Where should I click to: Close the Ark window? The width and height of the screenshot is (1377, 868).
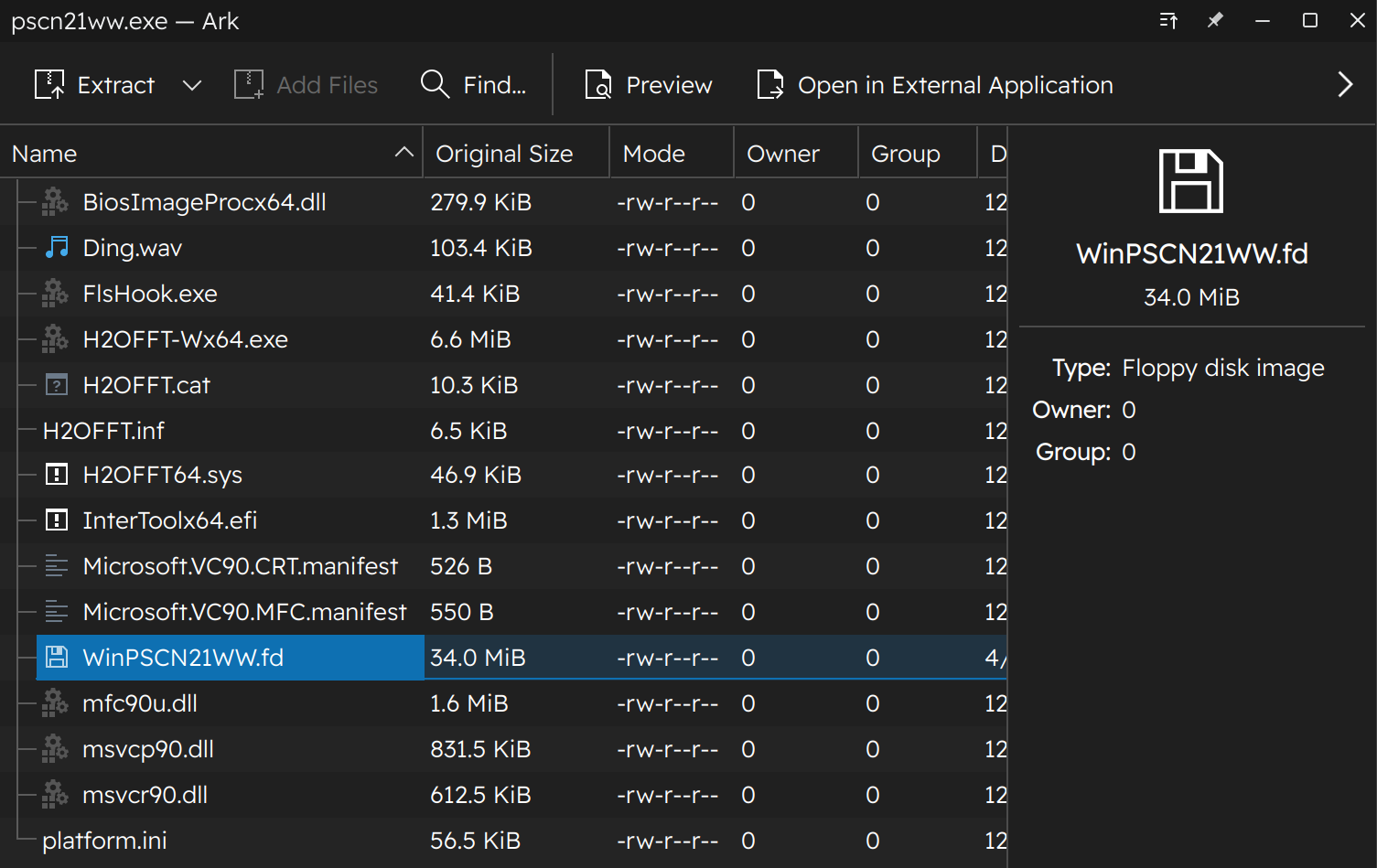point(1358,20)
